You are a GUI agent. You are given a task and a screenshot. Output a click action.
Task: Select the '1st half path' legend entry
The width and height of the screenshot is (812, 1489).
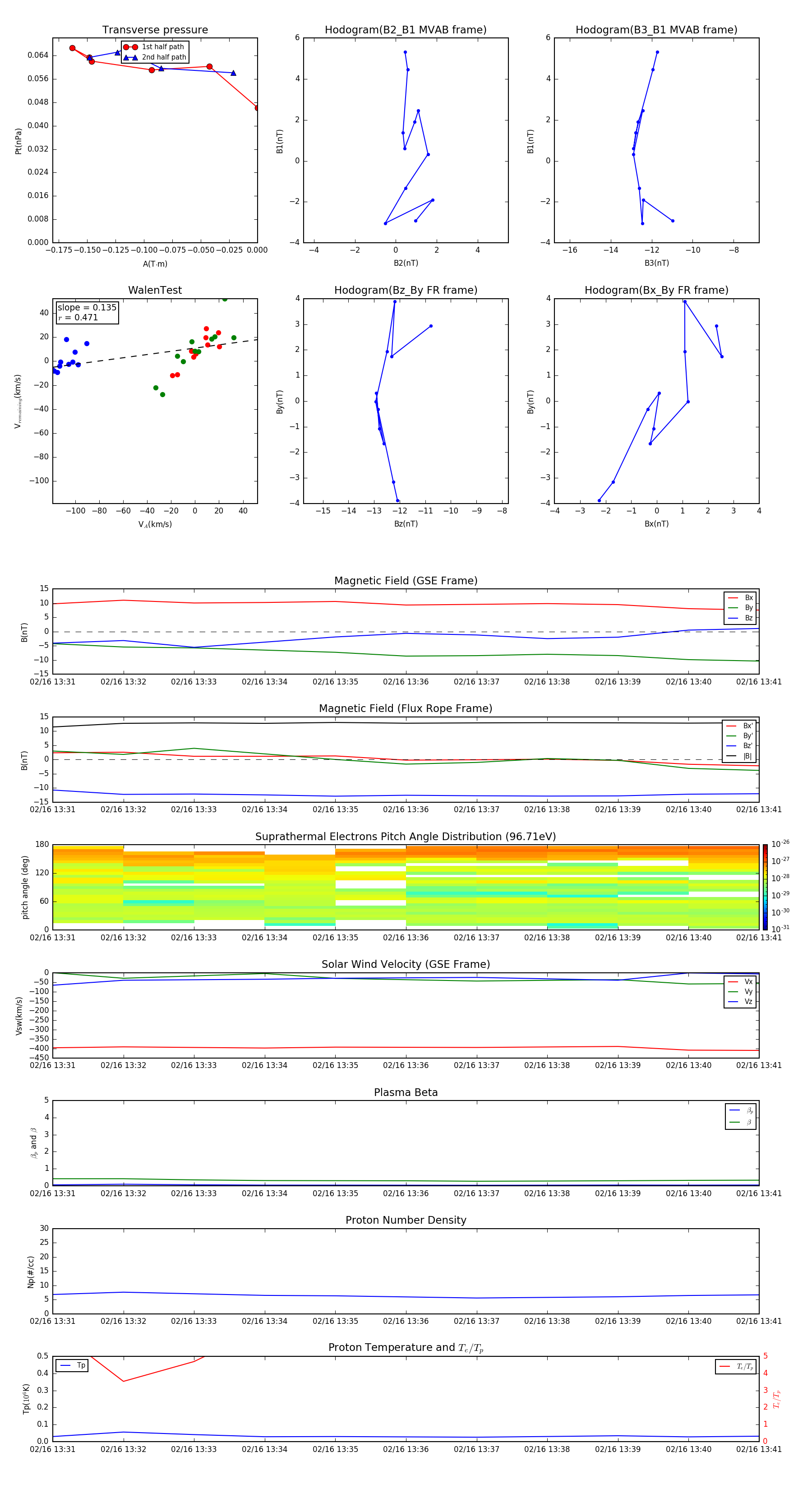pyautogui.click(x=154, y=47)
